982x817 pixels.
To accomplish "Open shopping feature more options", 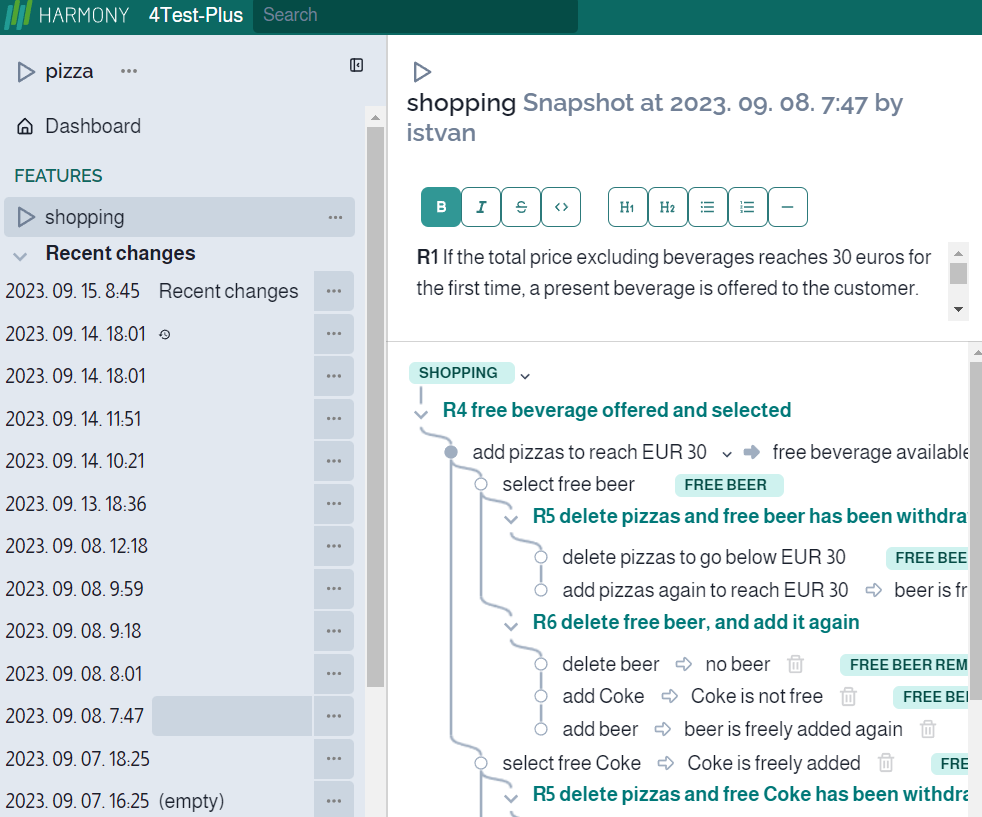I will coord(335,218).
